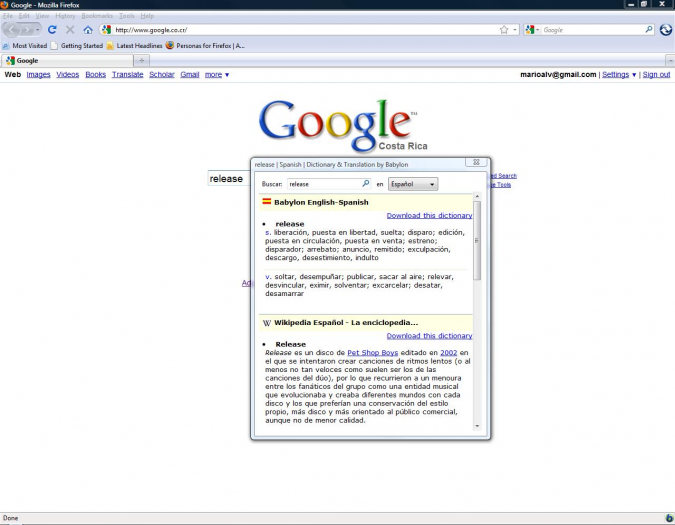Viewport: 675px width, 525px height.
Task: Click the Firefox Back navigation button
Action: point(11,30)
